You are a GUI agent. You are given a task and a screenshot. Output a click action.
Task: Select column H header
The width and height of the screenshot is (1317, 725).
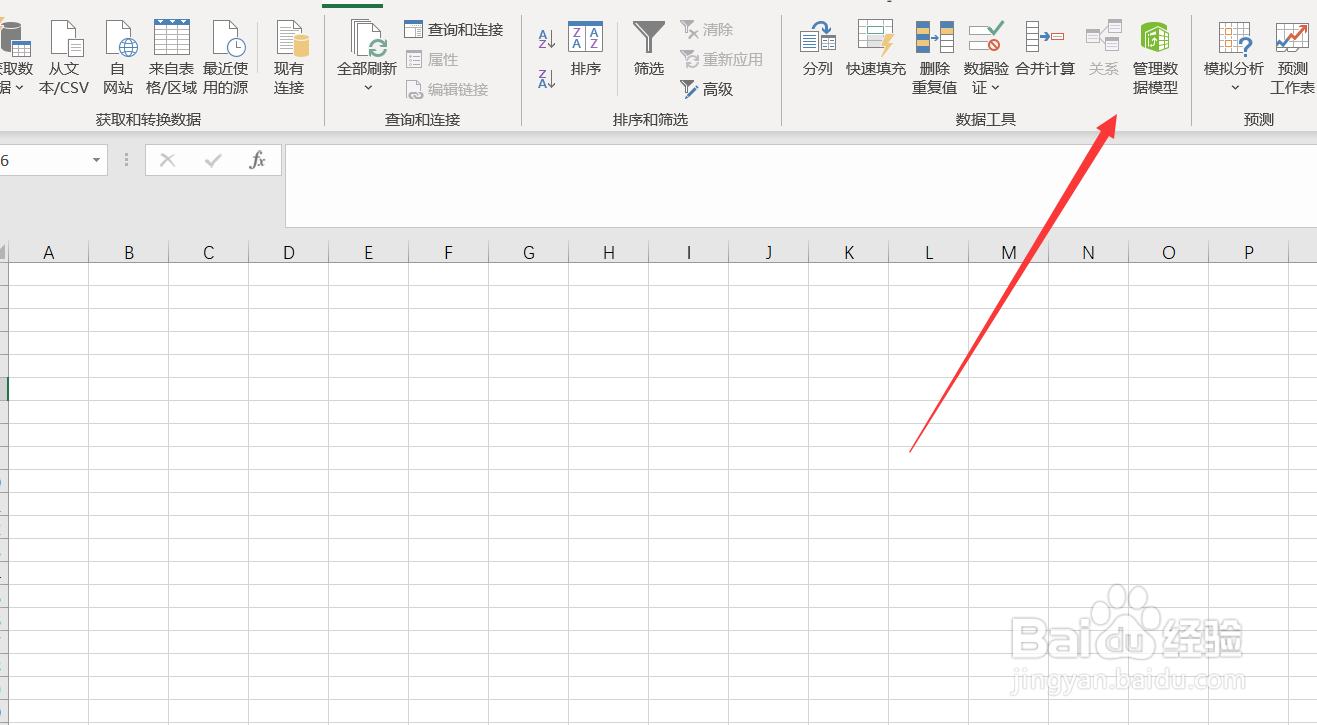pos(608,251)
